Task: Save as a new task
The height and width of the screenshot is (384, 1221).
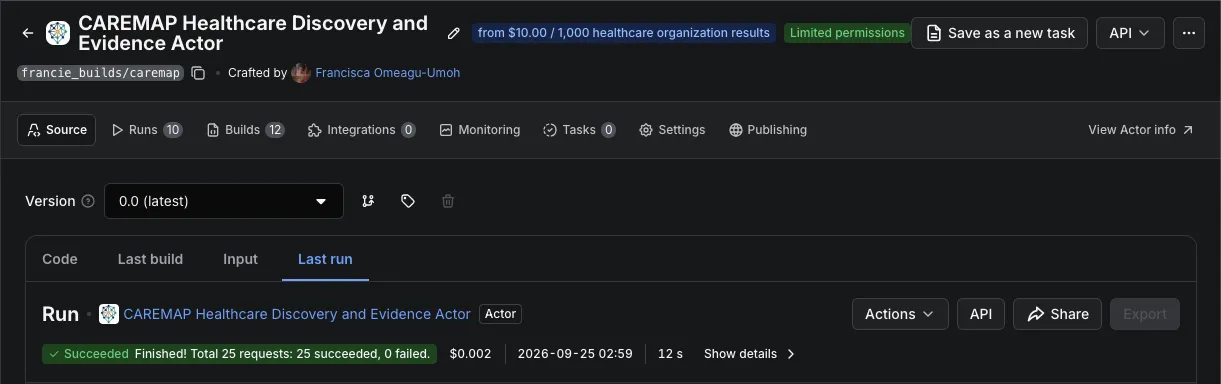Action: pos(999,33)
